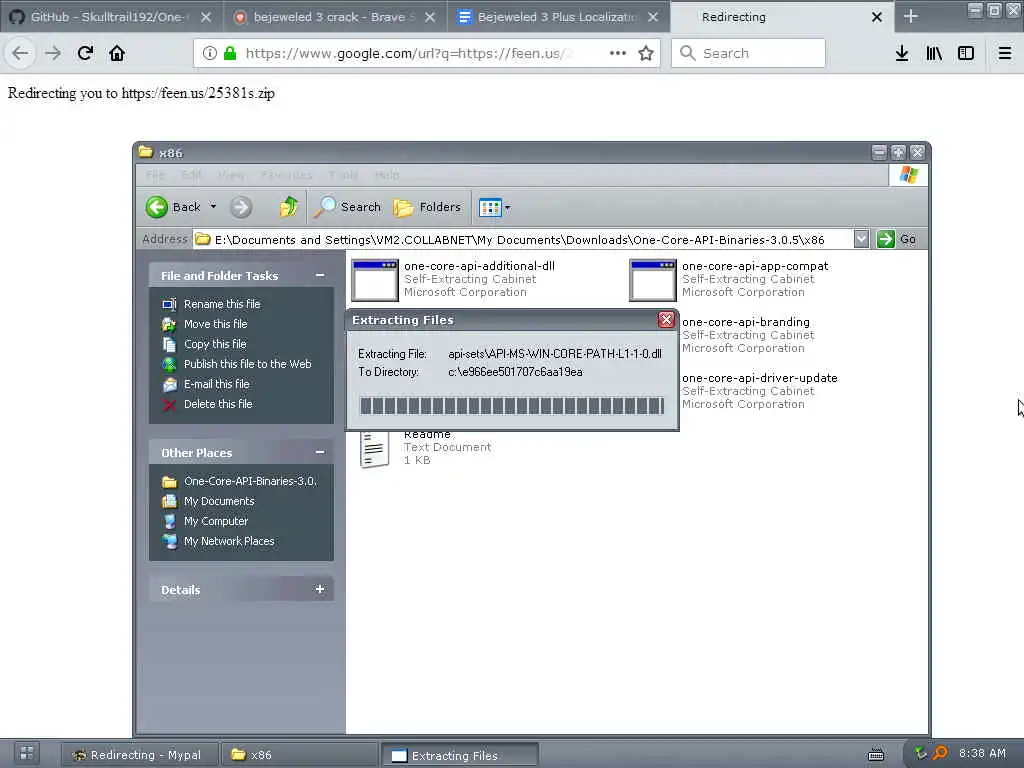The image size is (1024, 768).
Task: Select one-core-api-app-compat file icon
Action: pyautogui.click(x=652, y=280)
